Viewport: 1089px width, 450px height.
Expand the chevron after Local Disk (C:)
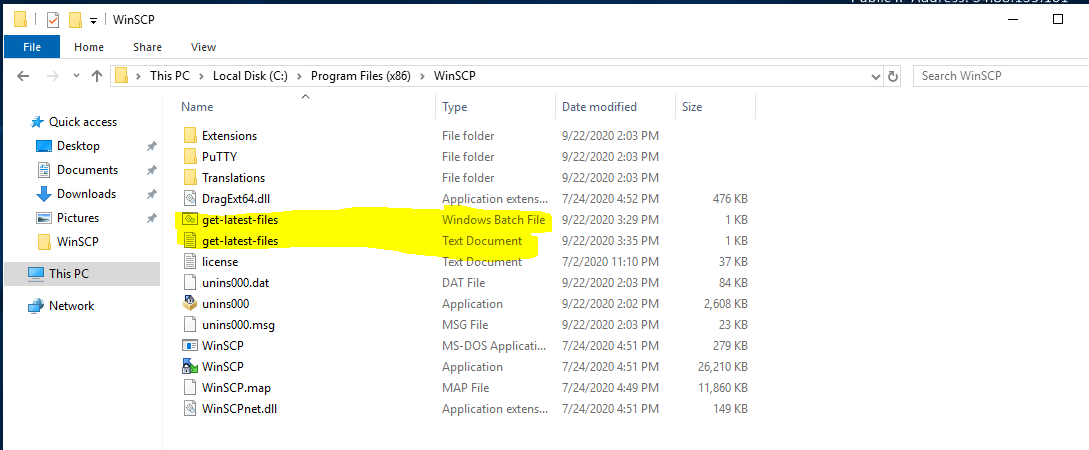point(299,76)
